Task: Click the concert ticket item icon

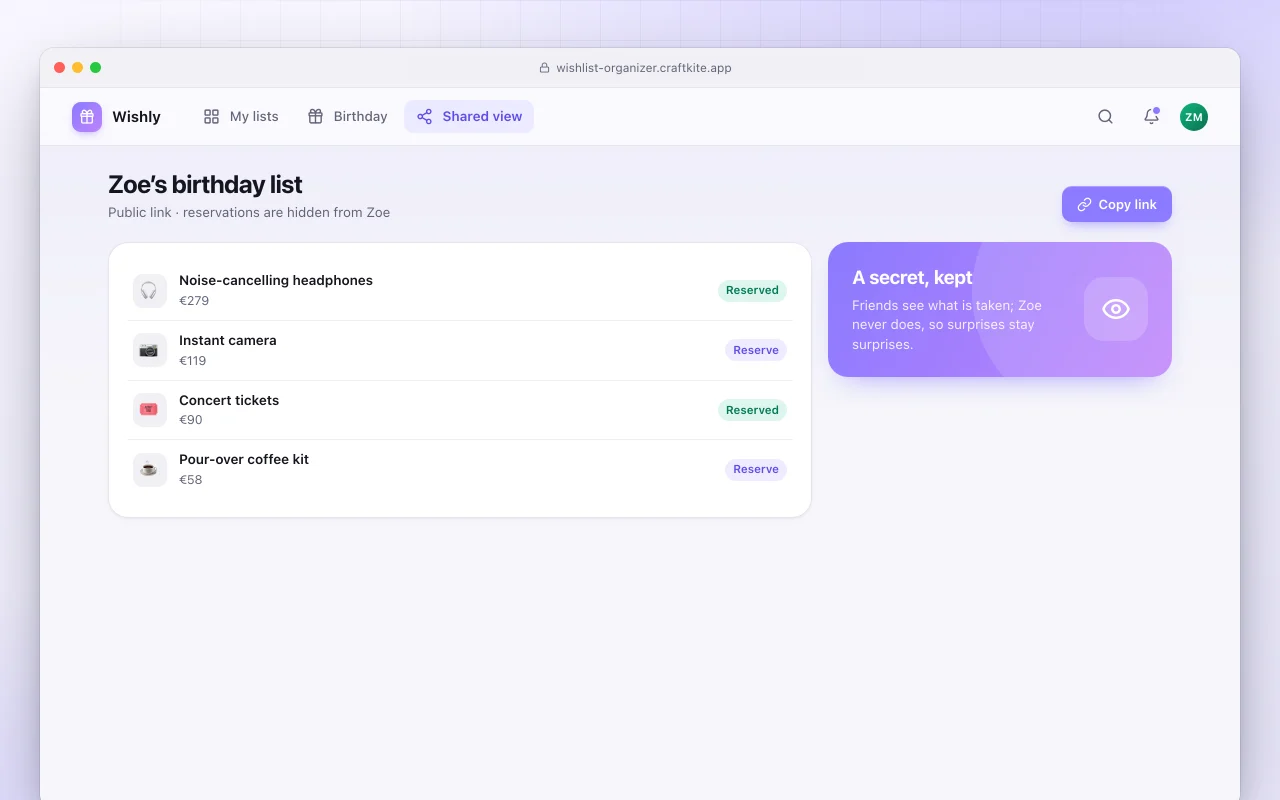Action: tap(149, 410)
